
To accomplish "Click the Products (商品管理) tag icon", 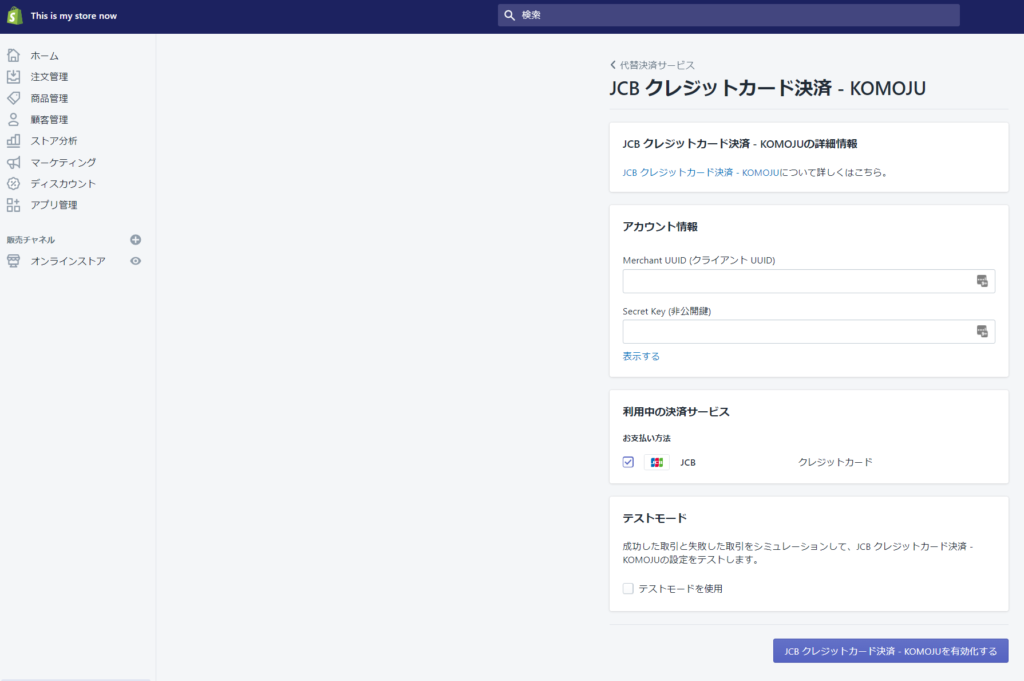I will (14, 98).
